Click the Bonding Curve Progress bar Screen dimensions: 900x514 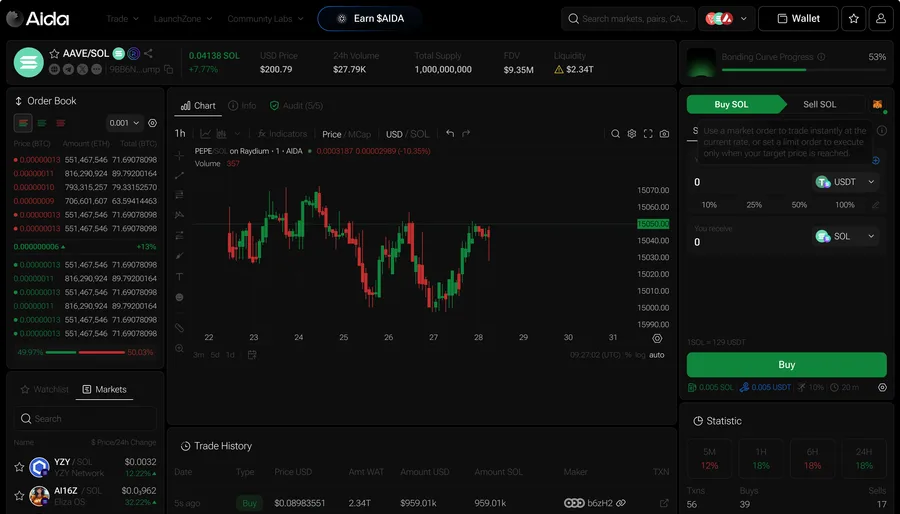pos(804,70)
